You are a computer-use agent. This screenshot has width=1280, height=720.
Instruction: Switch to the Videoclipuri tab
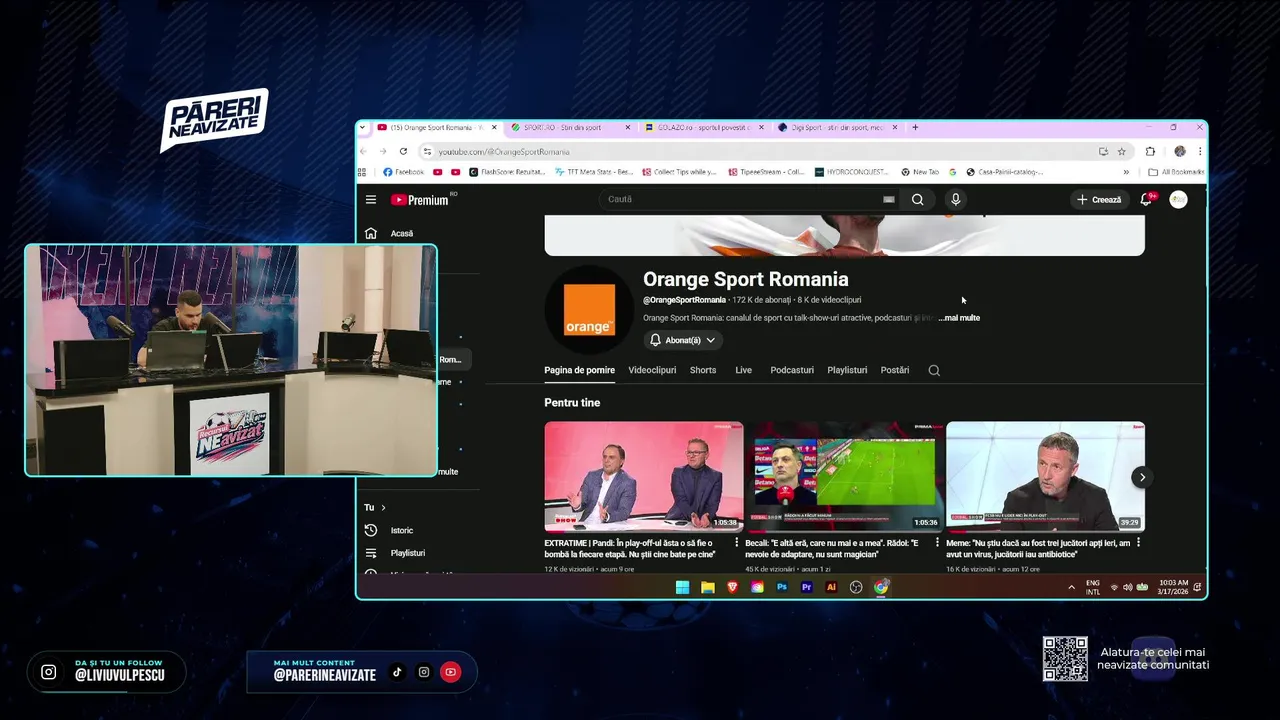click(652, 370)
